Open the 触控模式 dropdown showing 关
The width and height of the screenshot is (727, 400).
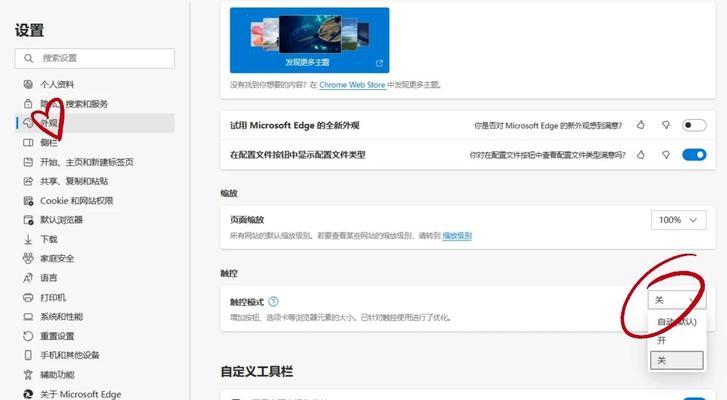tap(677, 300)
